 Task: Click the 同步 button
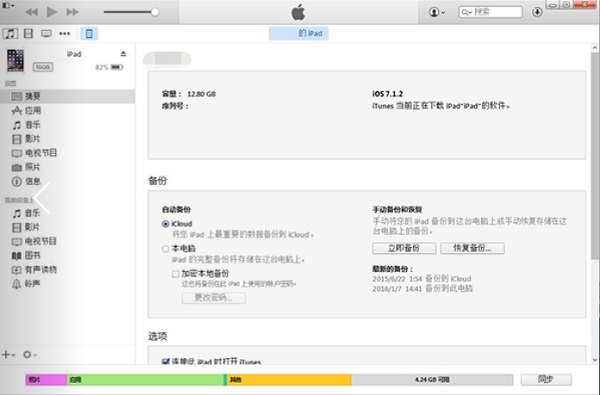pos(546,379)
